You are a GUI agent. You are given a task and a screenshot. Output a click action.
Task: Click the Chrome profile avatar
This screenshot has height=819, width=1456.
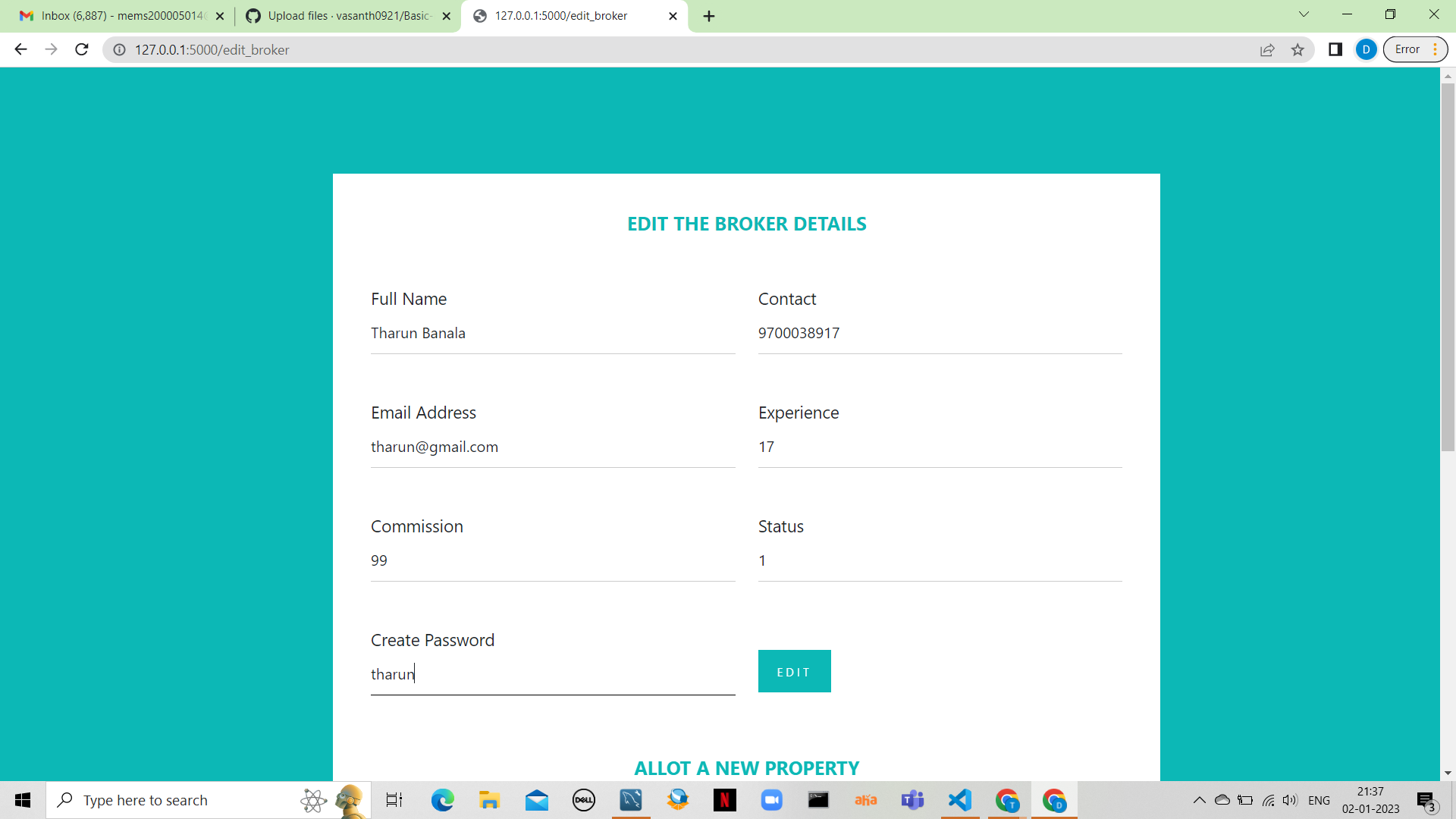[1366, 50]
